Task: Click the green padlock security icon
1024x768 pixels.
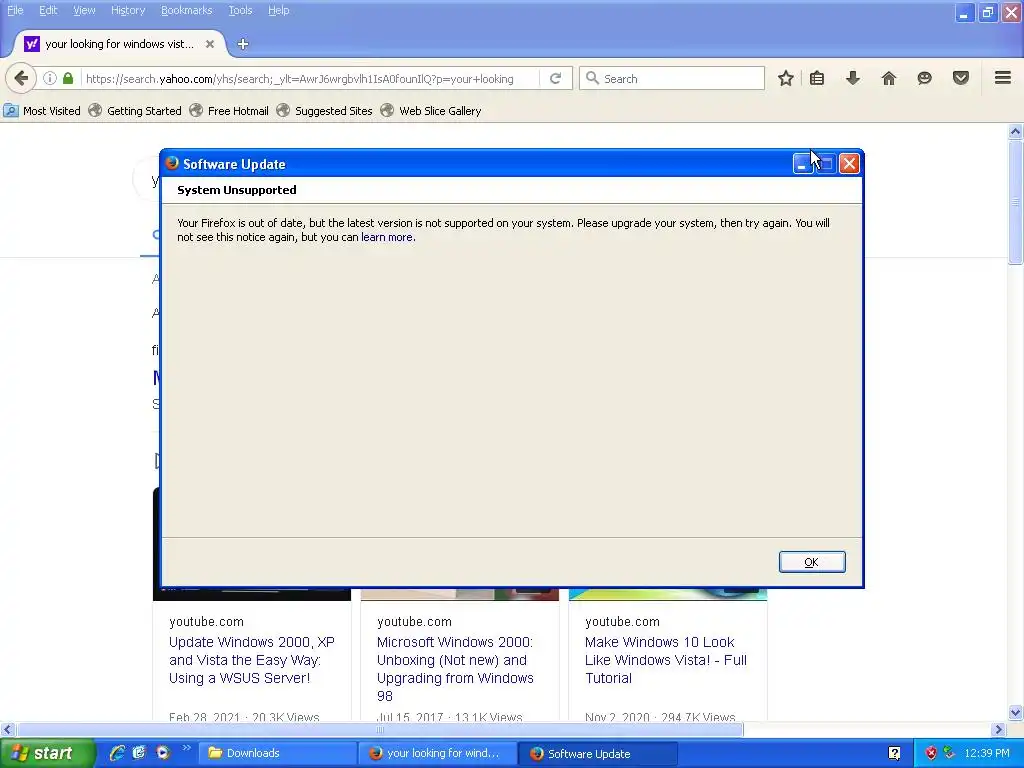Action: (x=68, y=78)
